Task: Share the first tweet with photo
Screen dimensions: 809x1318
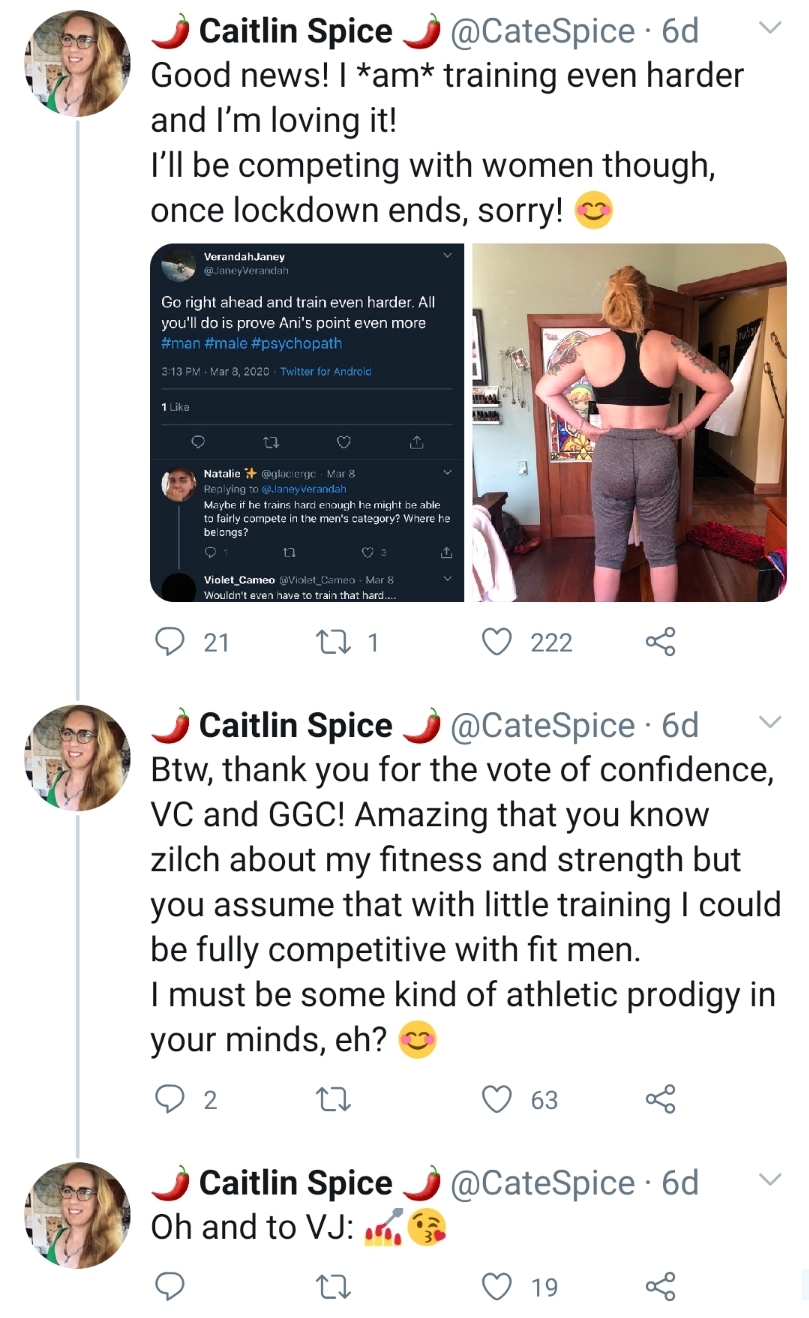Action: coord(660,642)
